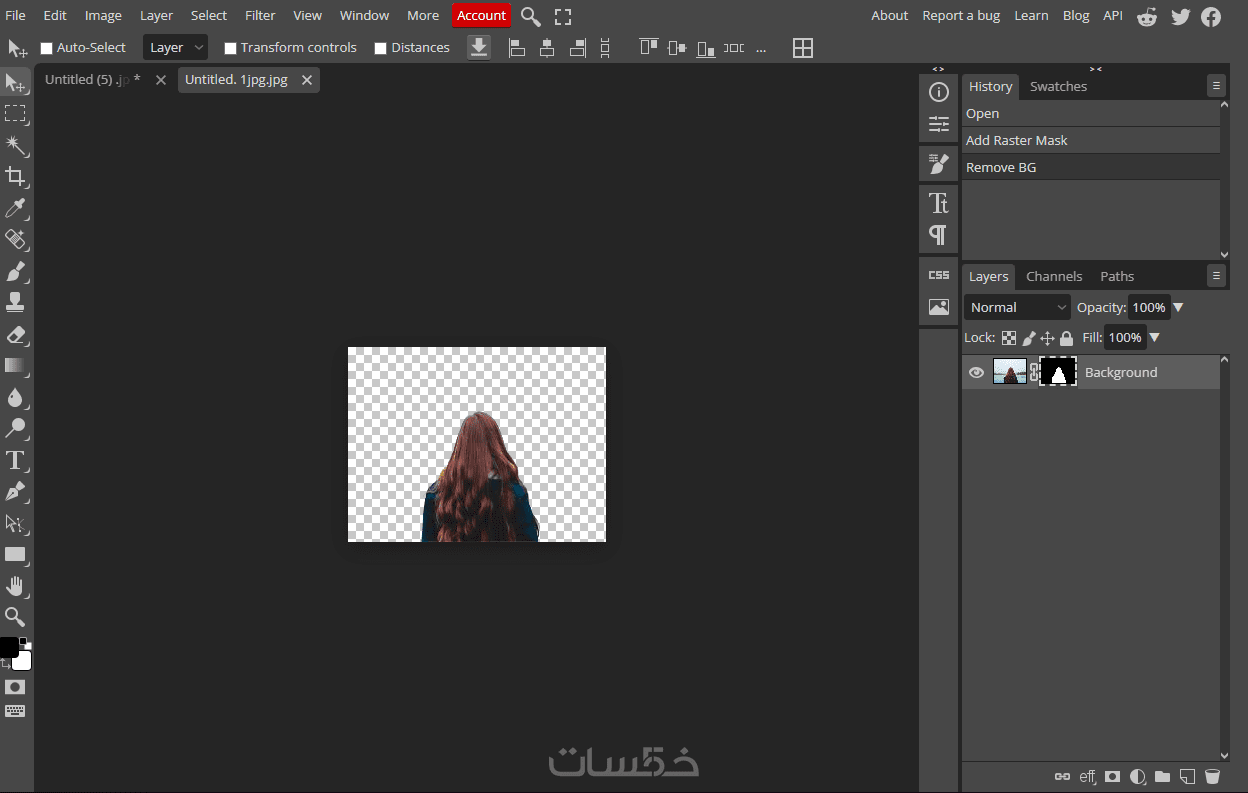The width and height of the screenshot is (1248, 793).
Task: Click the search magnifier in menu bar
Action: click(531, 16)
